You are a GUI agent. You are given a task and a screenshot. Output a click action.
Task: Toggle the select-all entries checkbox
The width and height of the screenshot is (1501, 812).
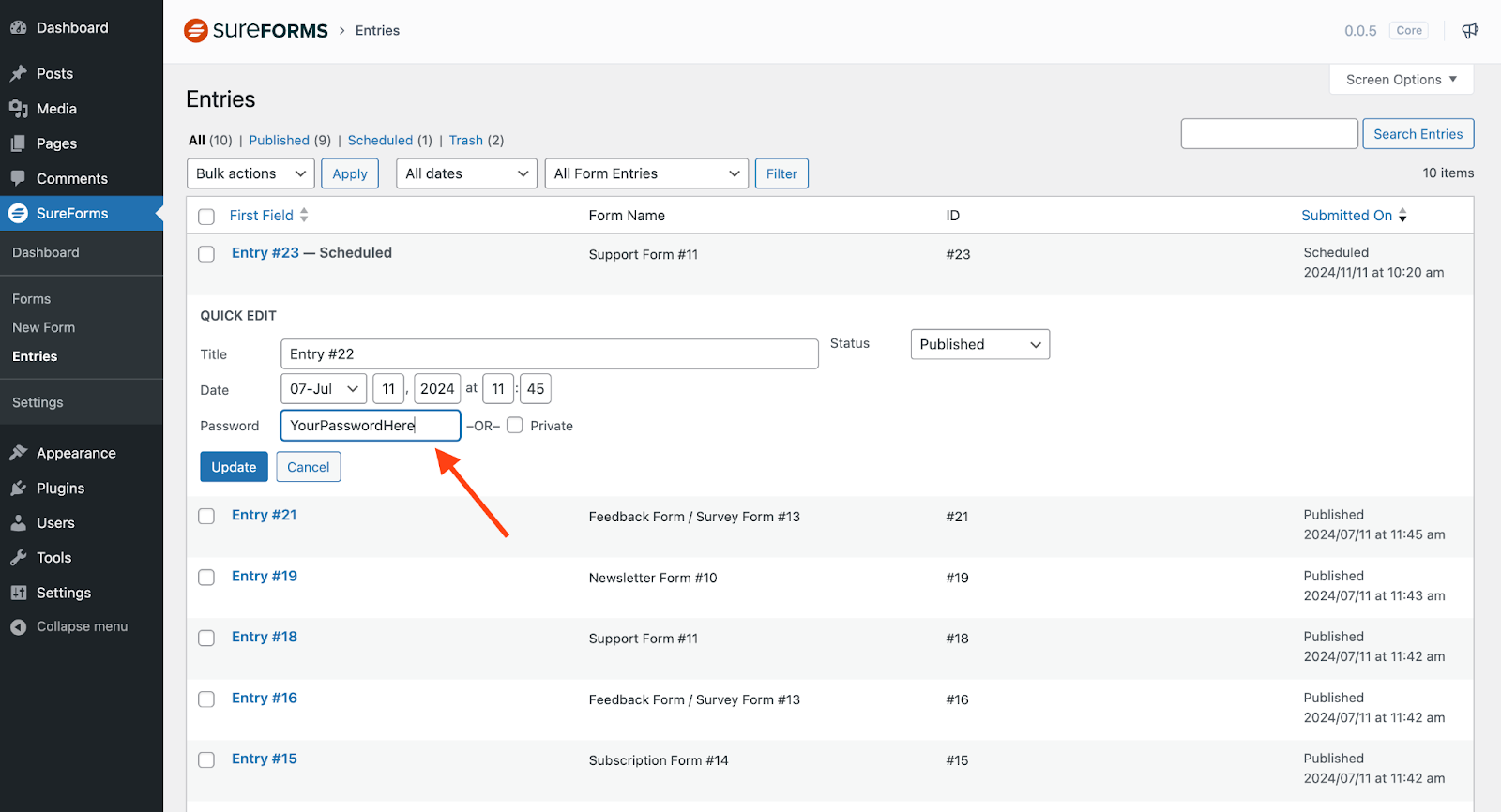click(x=206, y=217)
